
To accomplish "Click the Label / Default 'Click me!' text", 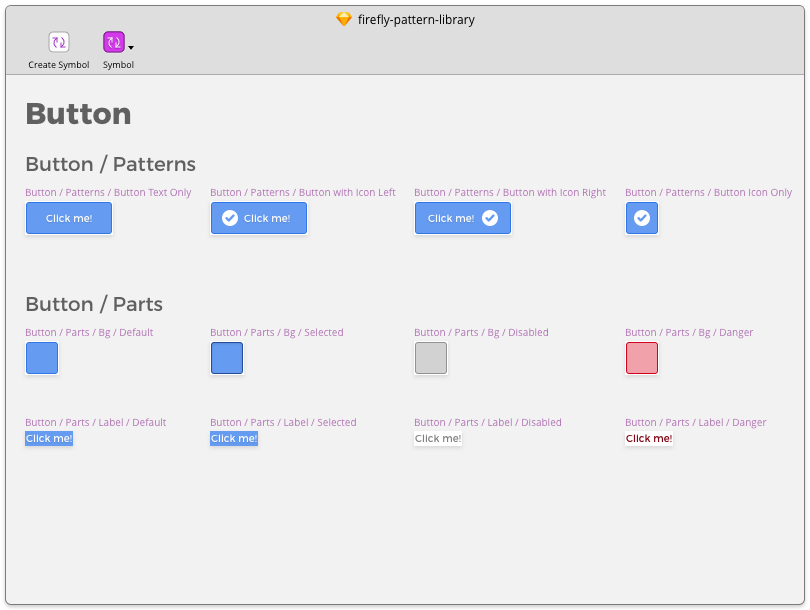I will point(49,439).
